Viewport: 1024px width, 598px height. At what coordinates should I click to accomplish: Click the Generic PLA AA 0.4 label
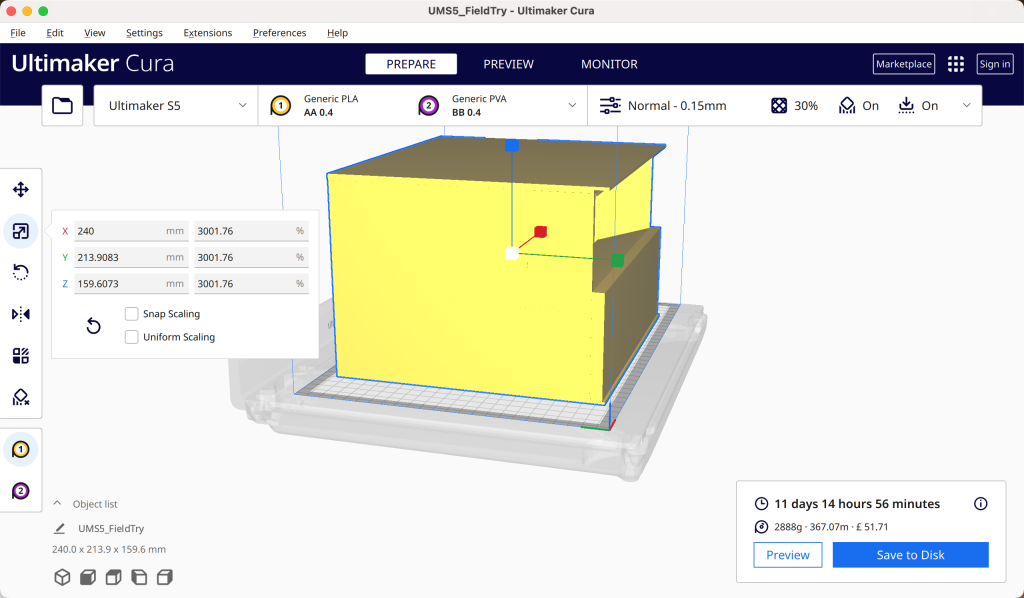(x=330, y=106)
